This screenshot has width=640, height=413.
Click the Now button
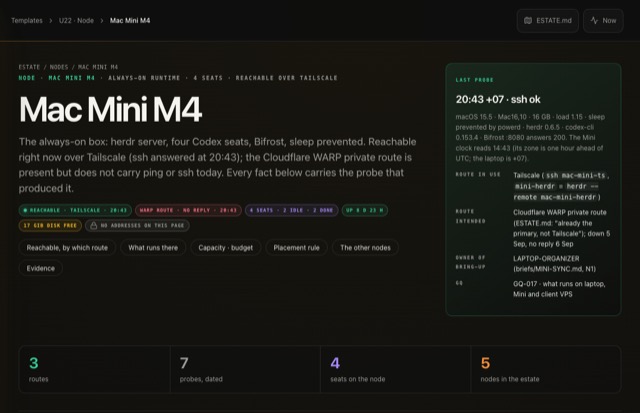(x=603, y=20)
